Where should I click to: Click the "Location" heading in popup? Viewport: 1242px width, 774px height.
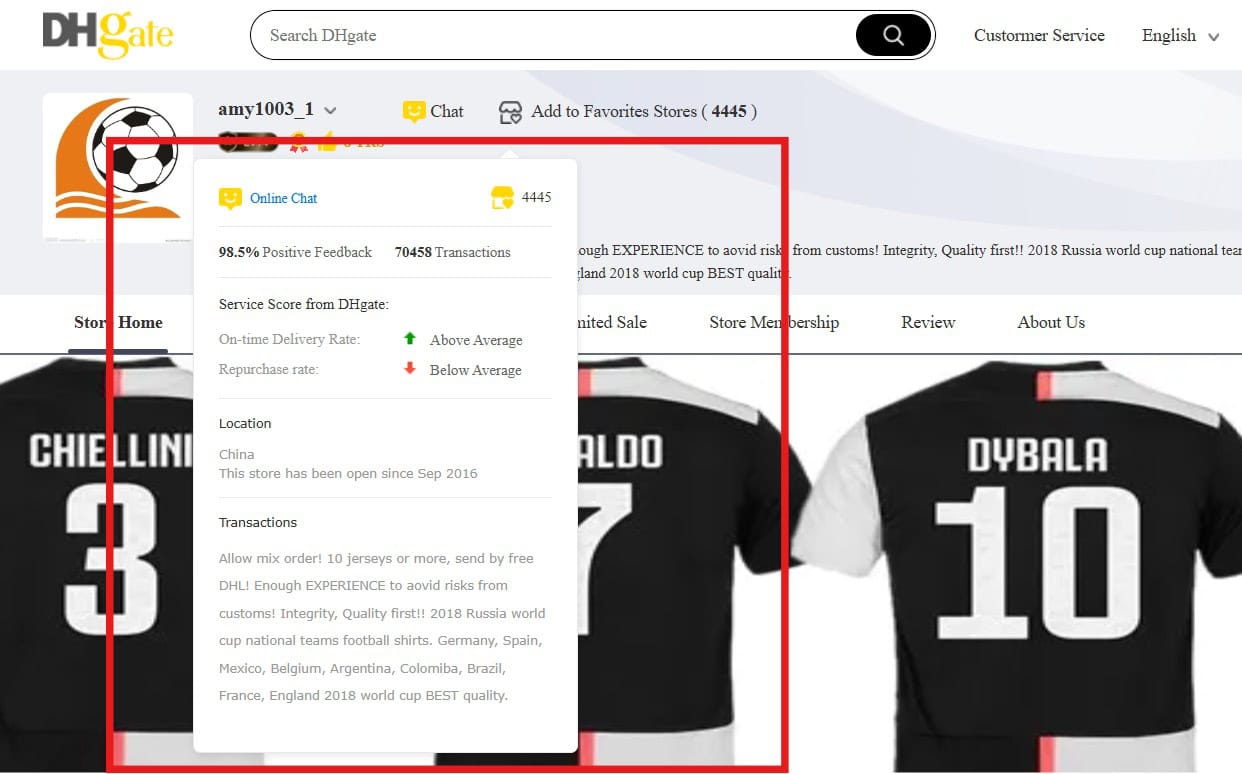point(245,423)
